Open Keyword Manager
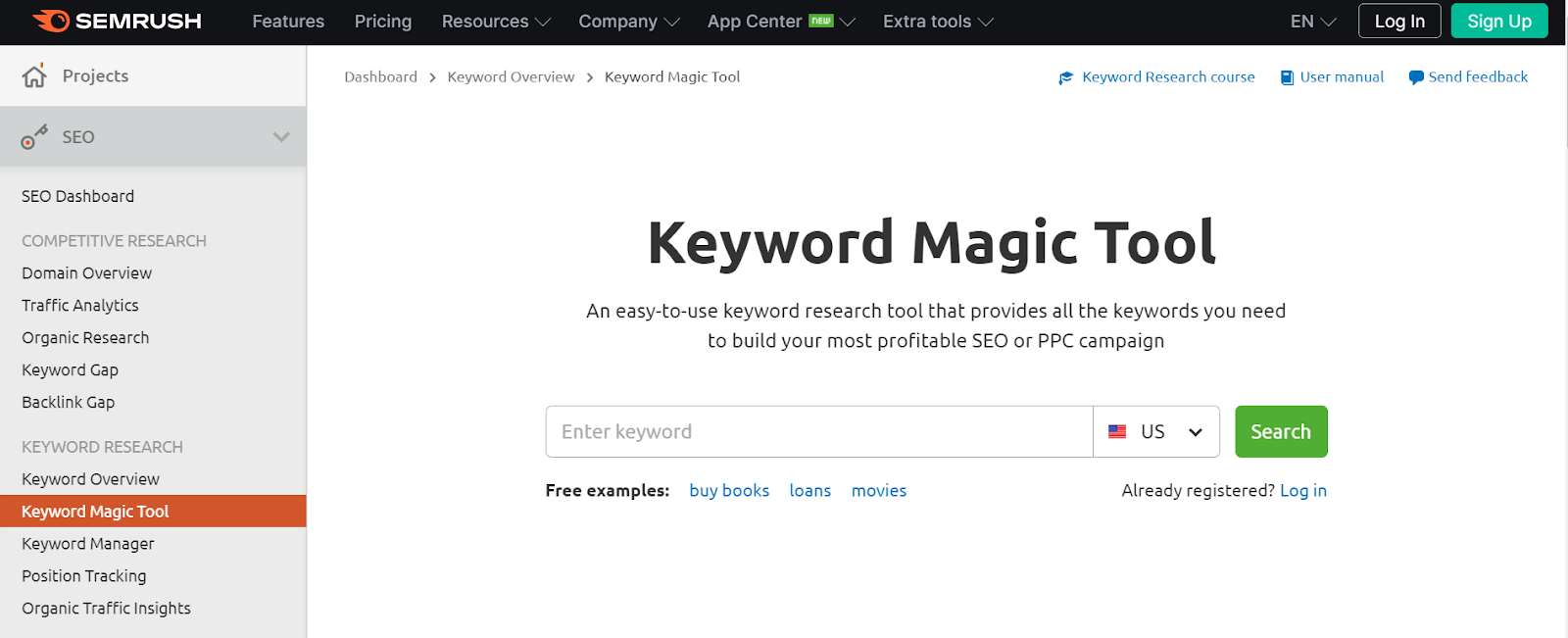 88,544
